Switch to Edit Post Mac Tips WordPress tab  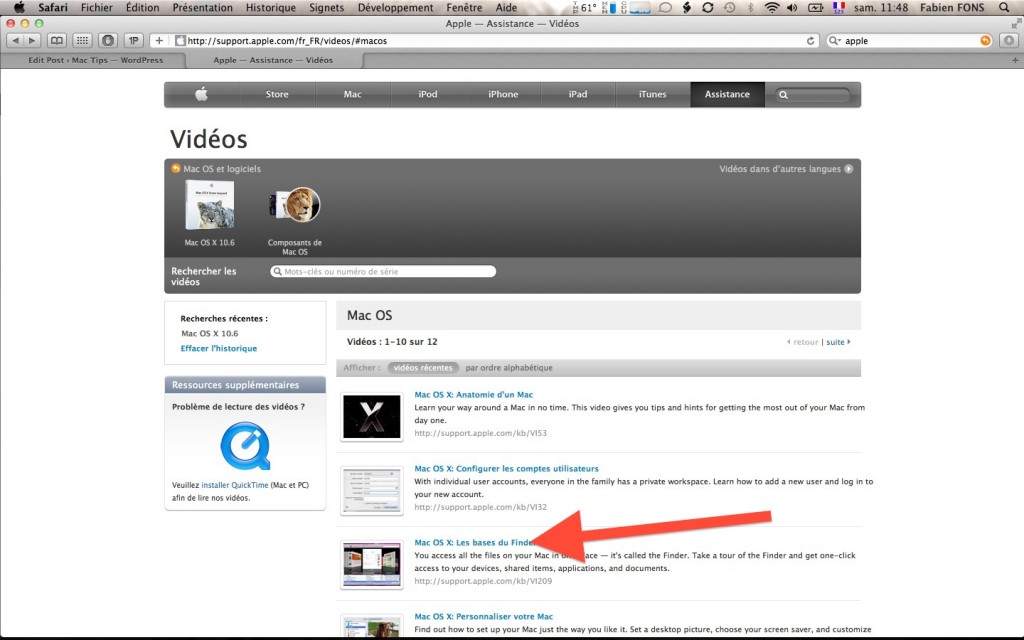click(95, 60)
